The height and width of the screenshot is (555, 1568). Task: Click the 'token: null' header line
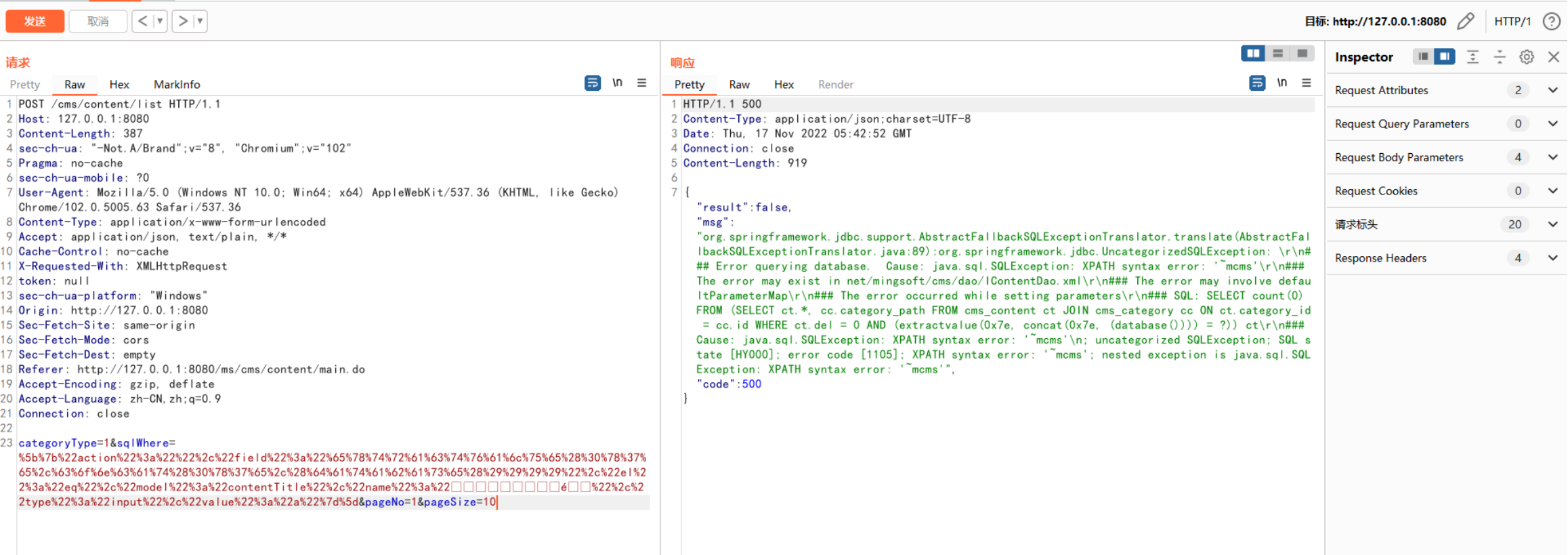54,281
